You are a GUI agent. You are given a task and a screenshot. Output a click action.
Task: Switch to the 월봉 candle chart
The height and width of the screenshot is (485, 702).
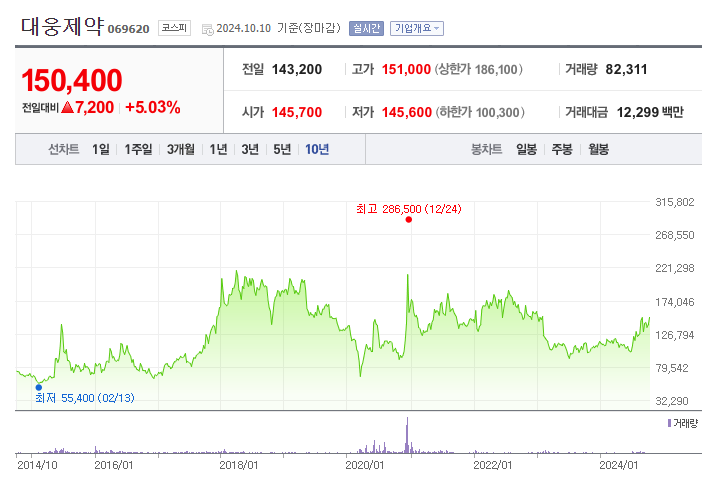point(599,149)
